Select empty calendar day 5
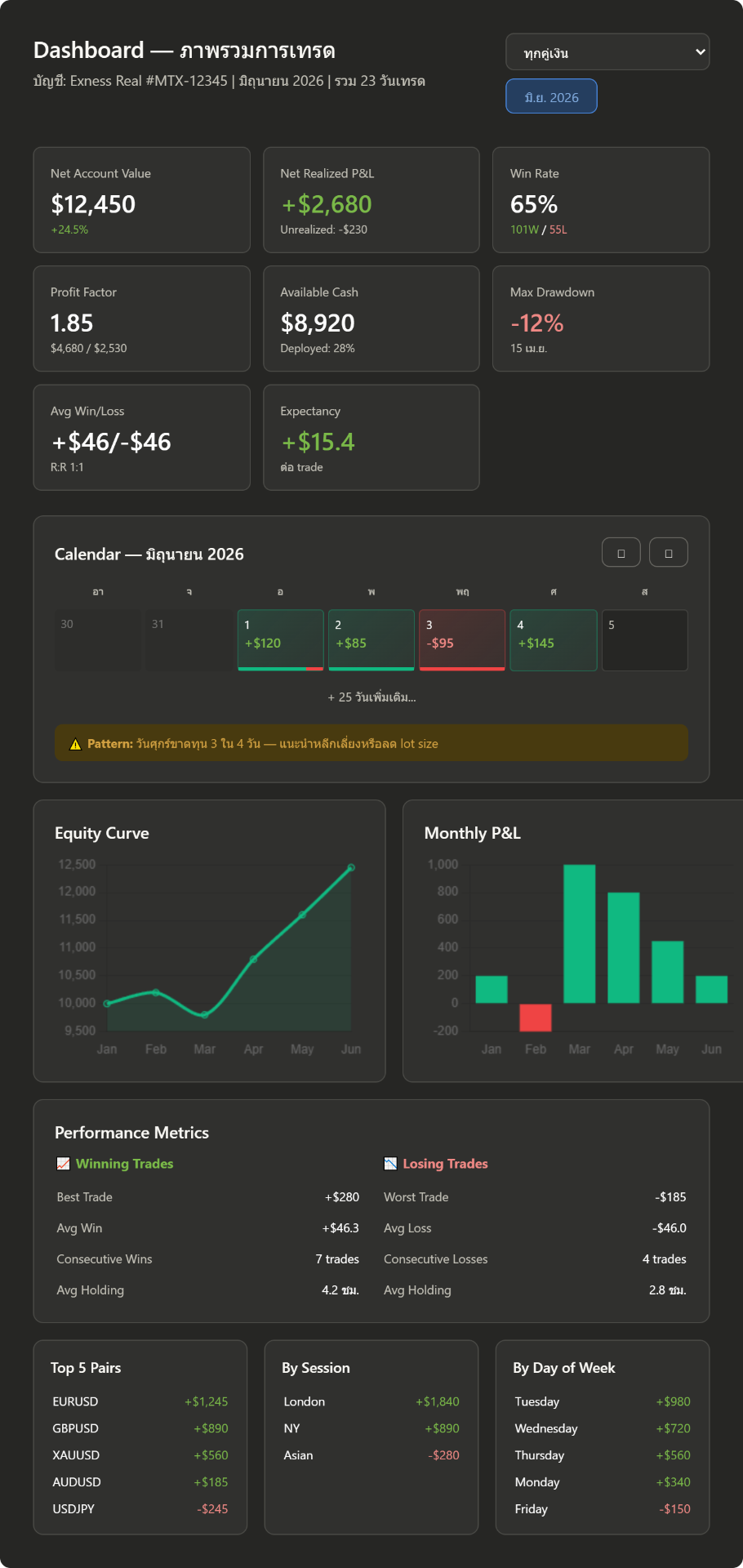 (645, 640)
